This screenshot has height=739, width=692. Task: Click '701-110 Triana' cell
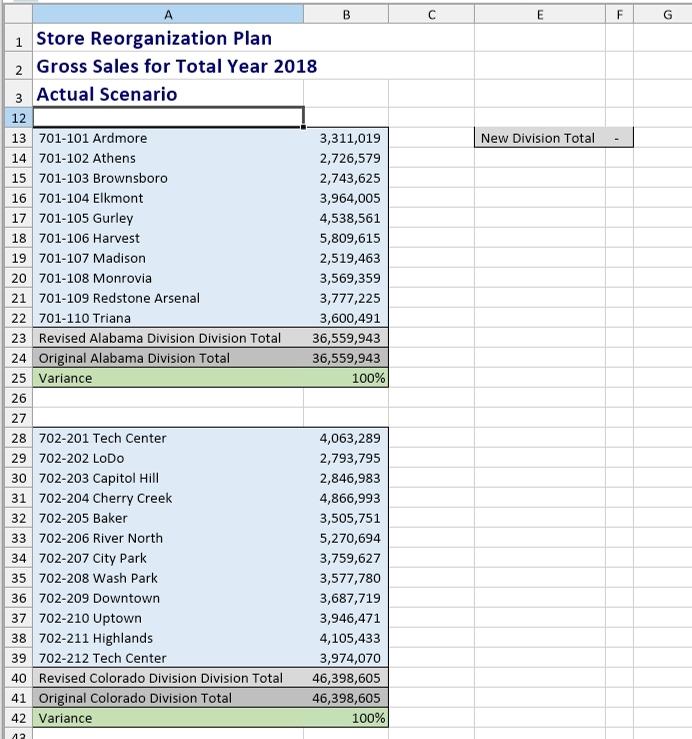click(x=168, y=318)
